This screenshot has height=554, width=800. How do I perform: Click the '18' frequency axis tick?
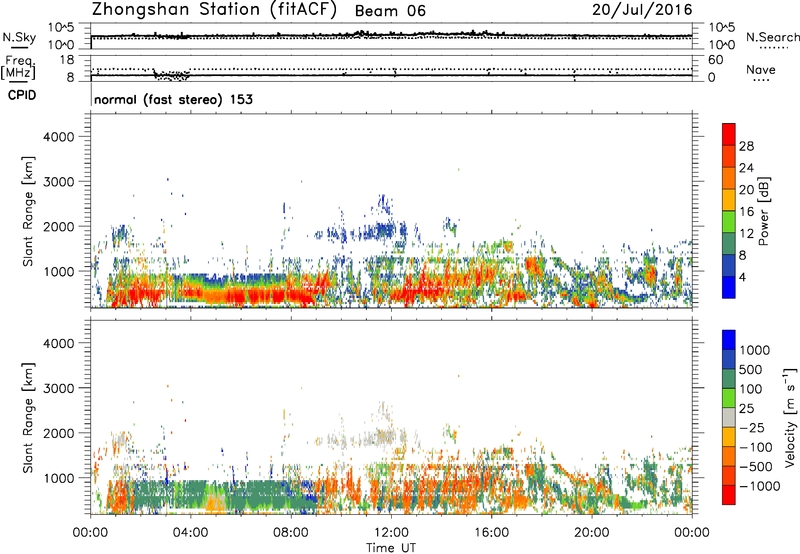[67, 60]
